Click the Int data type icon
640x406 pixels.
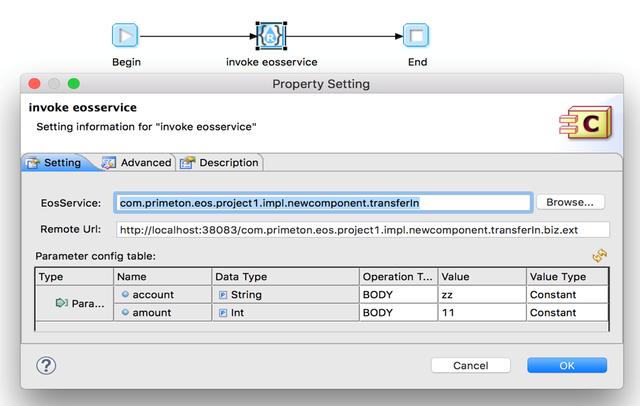223,313
